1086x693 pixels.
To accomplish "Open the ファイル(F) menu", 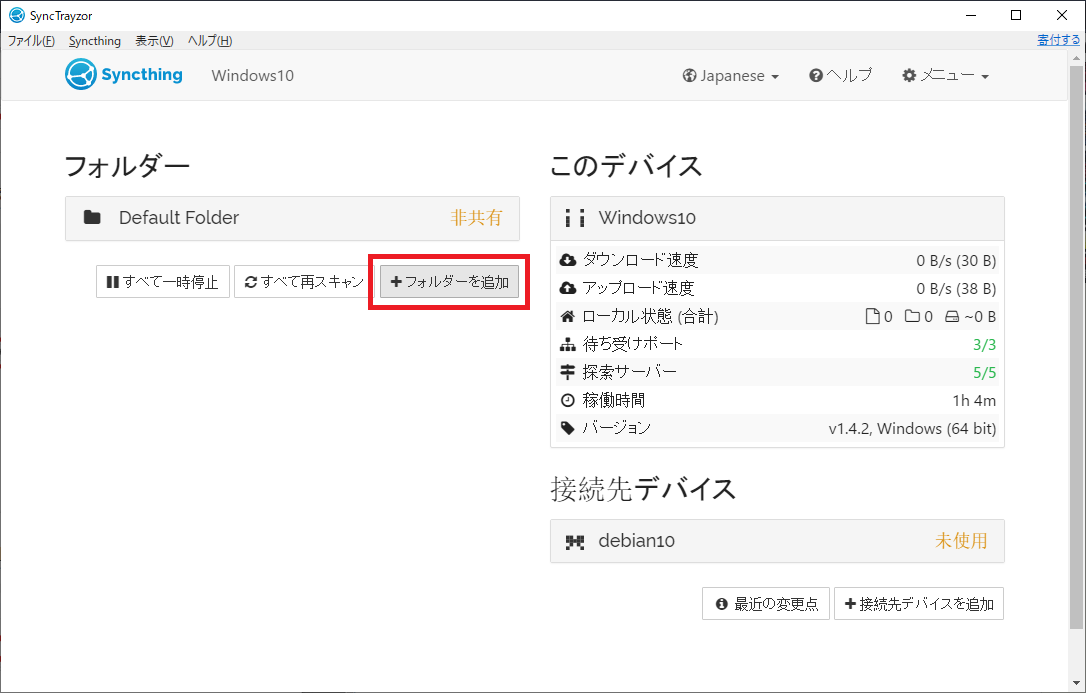I will [x=31, y=41].
